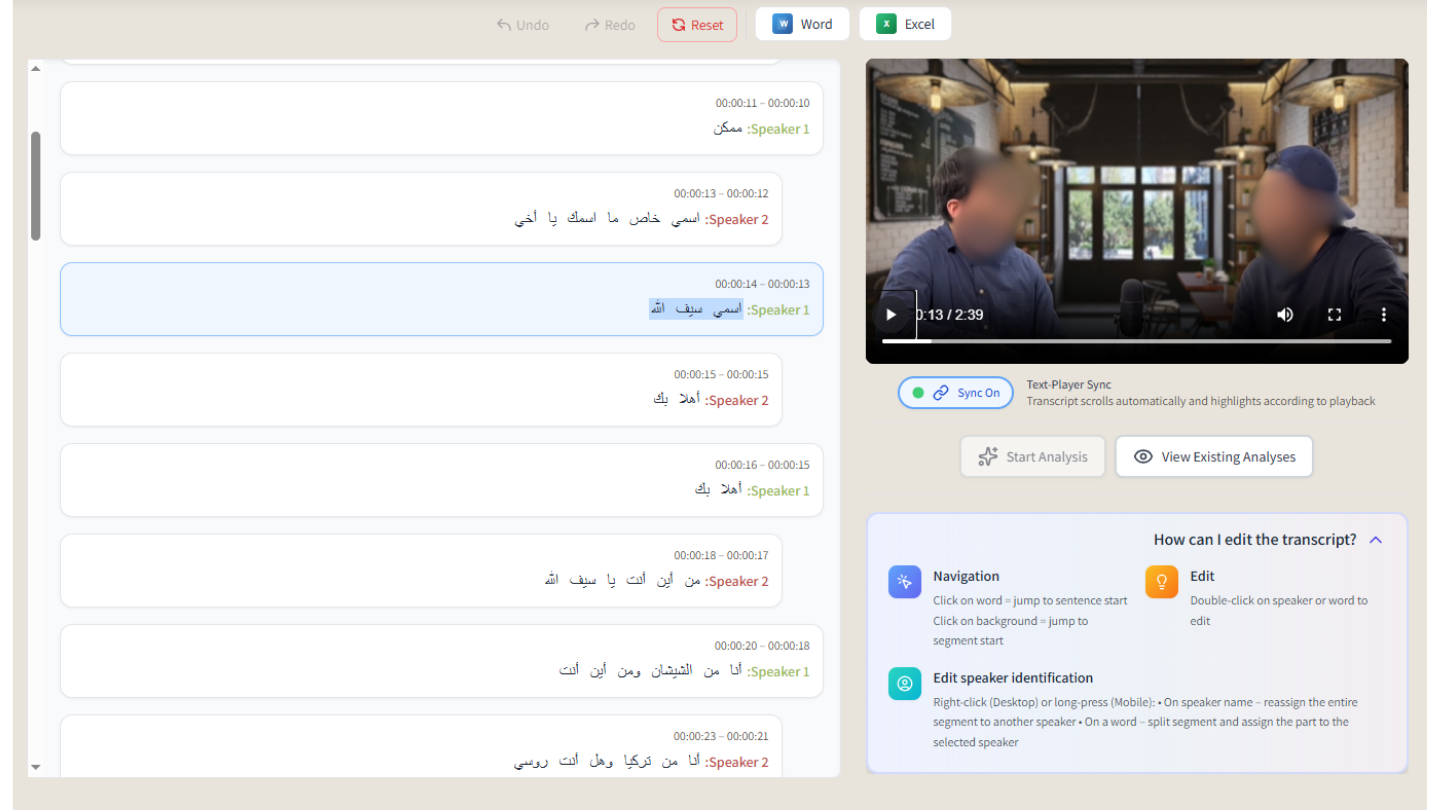The image size is (1440, 810).
Task: Toggle Sync On text-player sync
Action: pyautogui.click(x=955, y=393)
